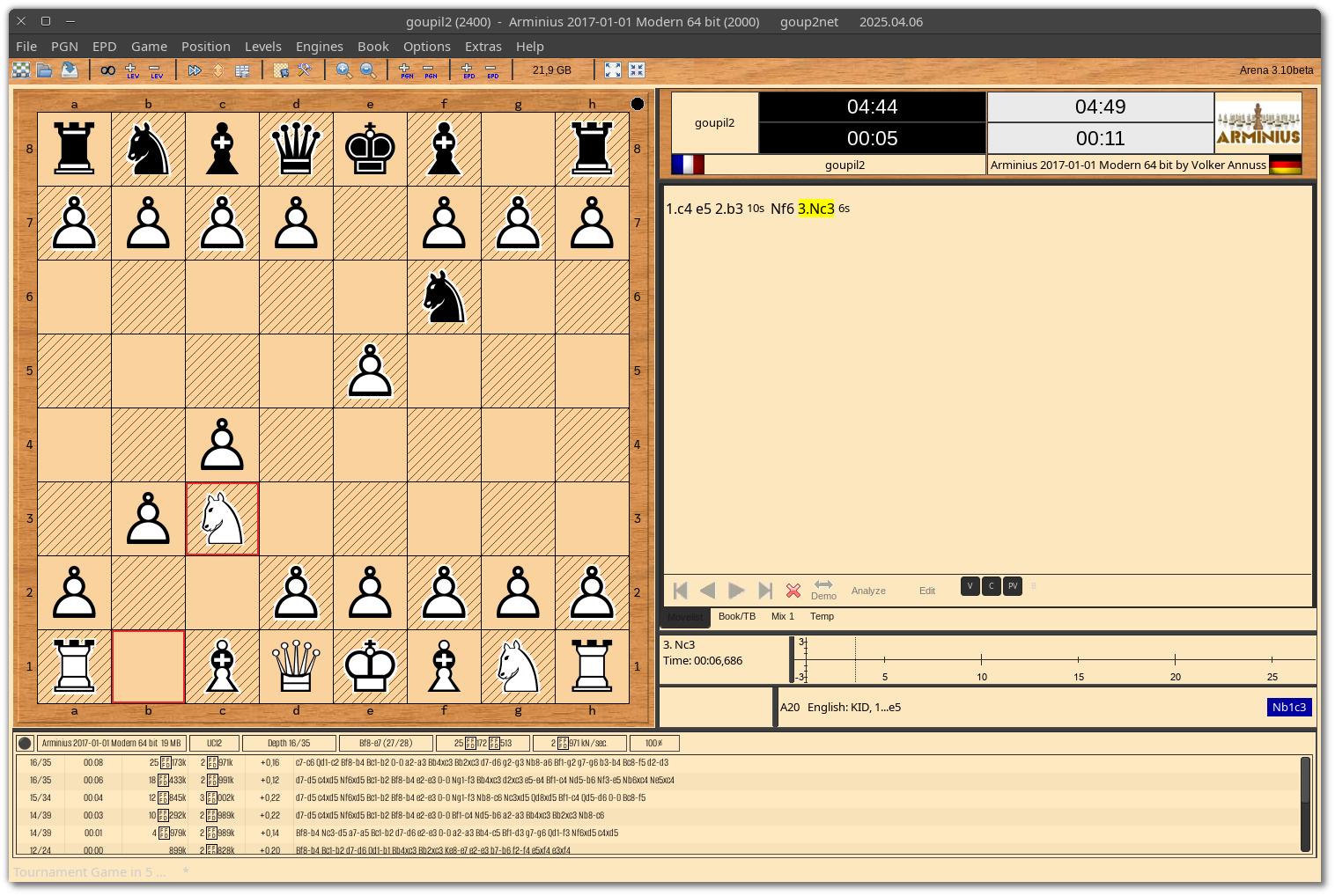Click the Analyze button
1335x896 pixels.
coord(868,591)
